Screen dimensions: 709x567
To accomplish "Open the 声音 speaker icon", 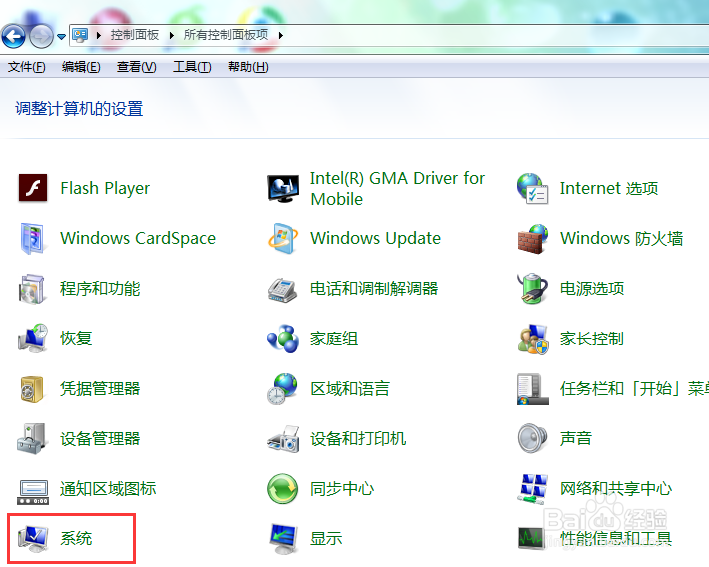I will [532, 438].
